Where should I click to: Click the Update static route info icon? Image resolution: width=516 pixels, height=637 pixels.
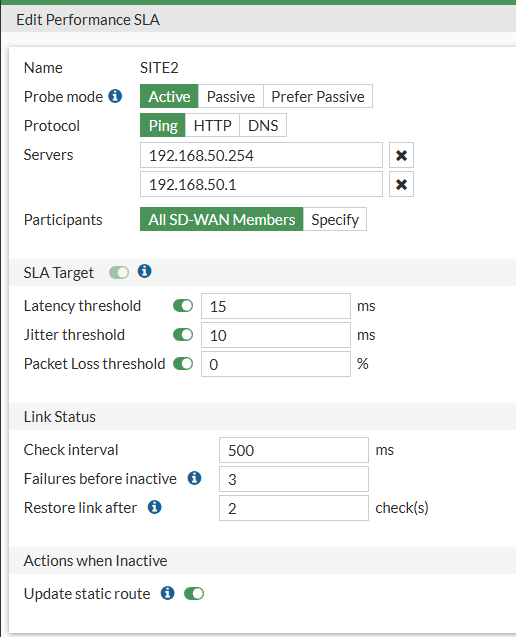pyautogui.click(x=167, y=593)
